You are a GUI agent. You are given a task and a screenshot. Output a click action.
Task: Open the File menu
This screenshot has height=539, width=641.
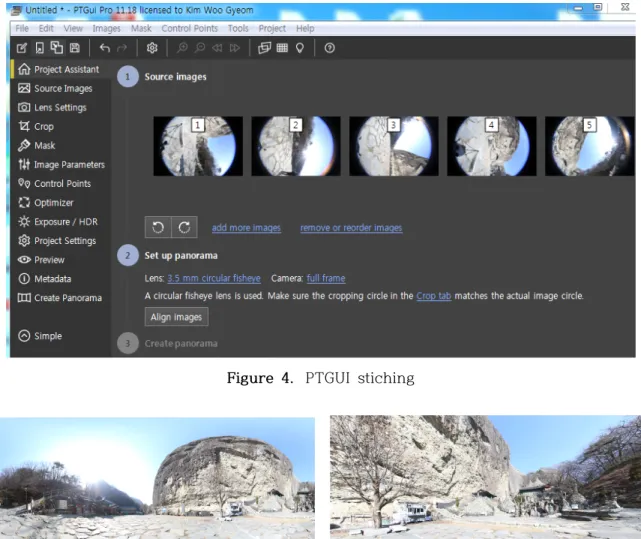(x=22, y=28)
